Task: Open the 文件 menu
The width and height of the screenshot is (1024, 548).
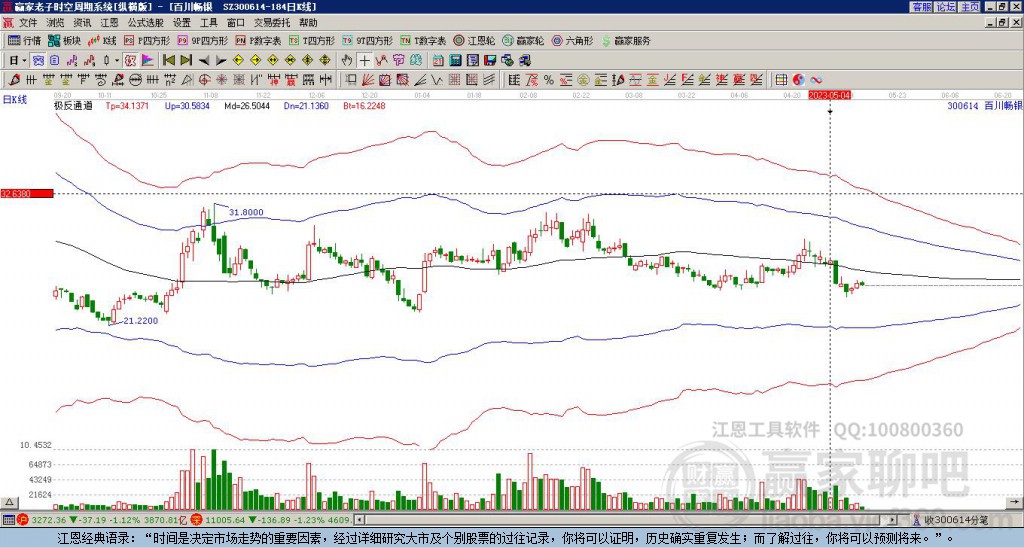Action: click(x=28, y=23)
